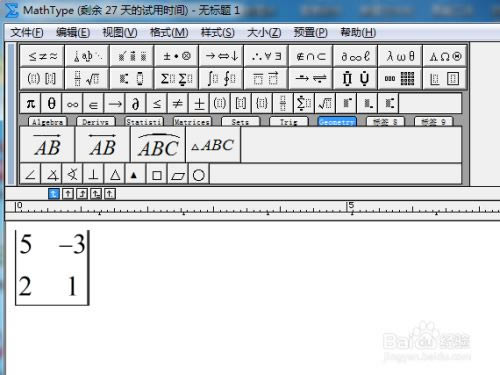Viewport: 500px width, 375px height.
Task: Insert the arc ABC expression
Action: [x=158, y=145]
